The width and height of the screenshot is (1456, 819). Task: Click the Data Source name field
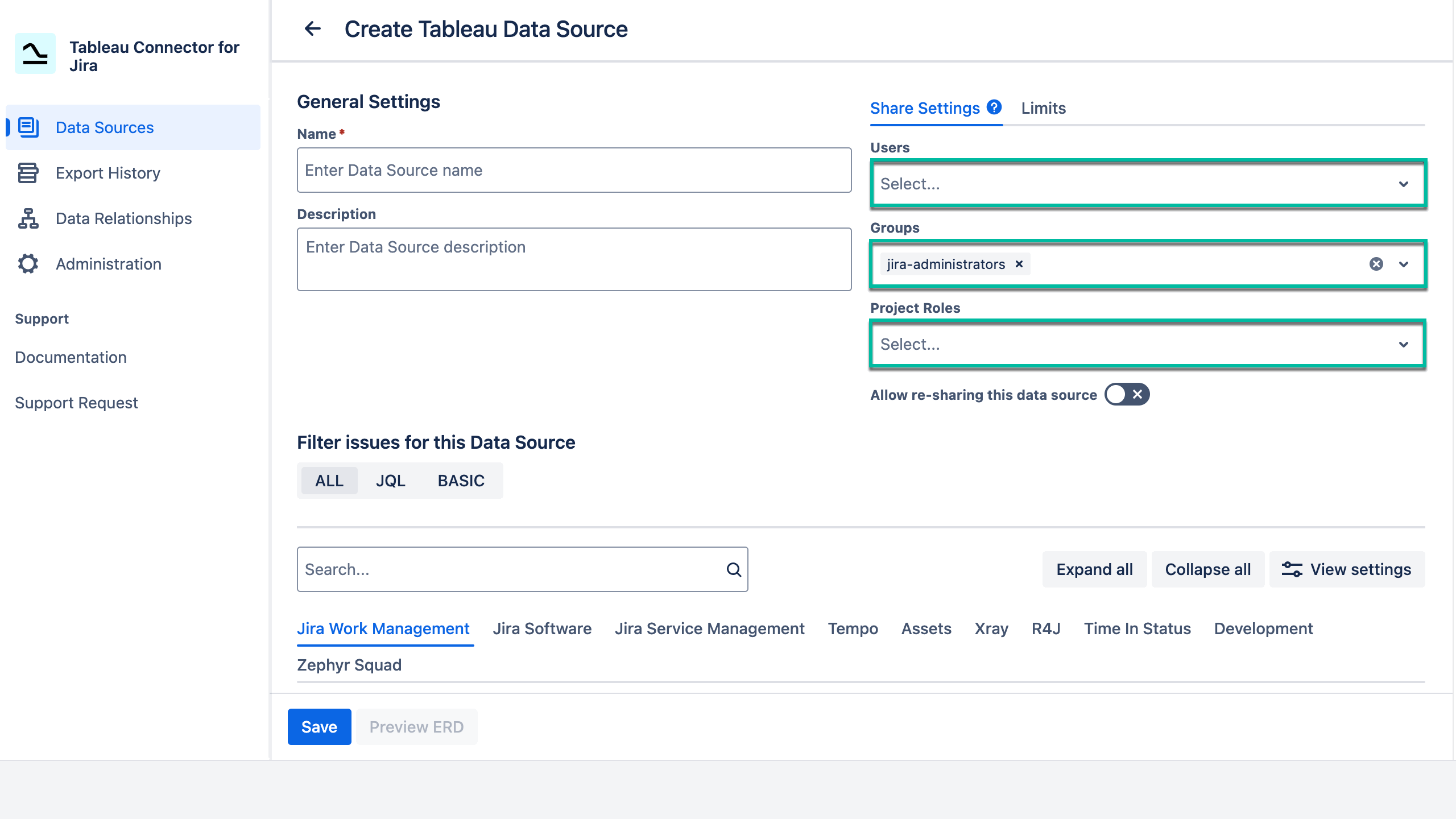[x=574, y=170]
